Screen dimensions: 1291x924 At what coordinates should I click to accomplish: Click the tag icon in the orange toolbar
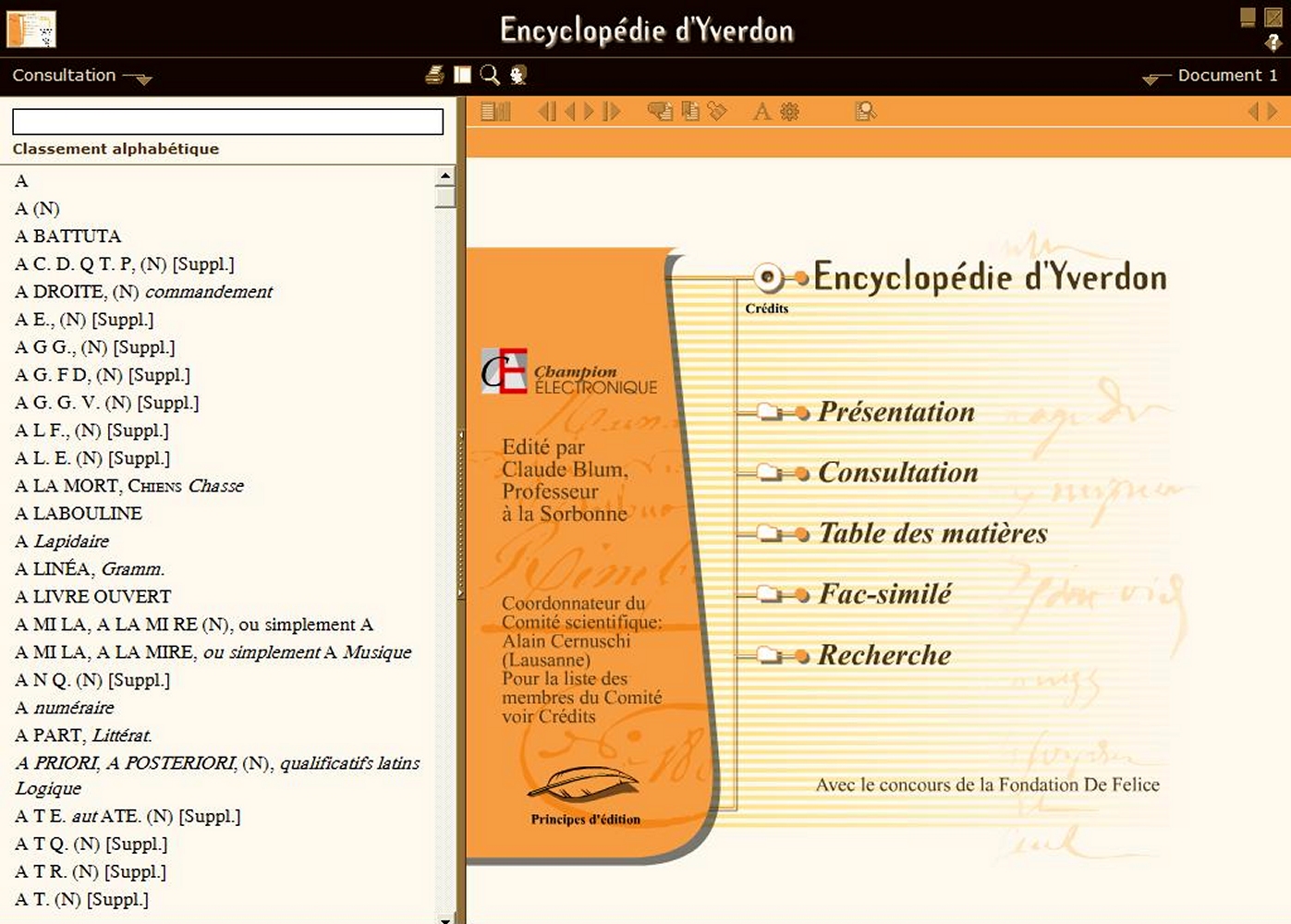click(717, 112)
